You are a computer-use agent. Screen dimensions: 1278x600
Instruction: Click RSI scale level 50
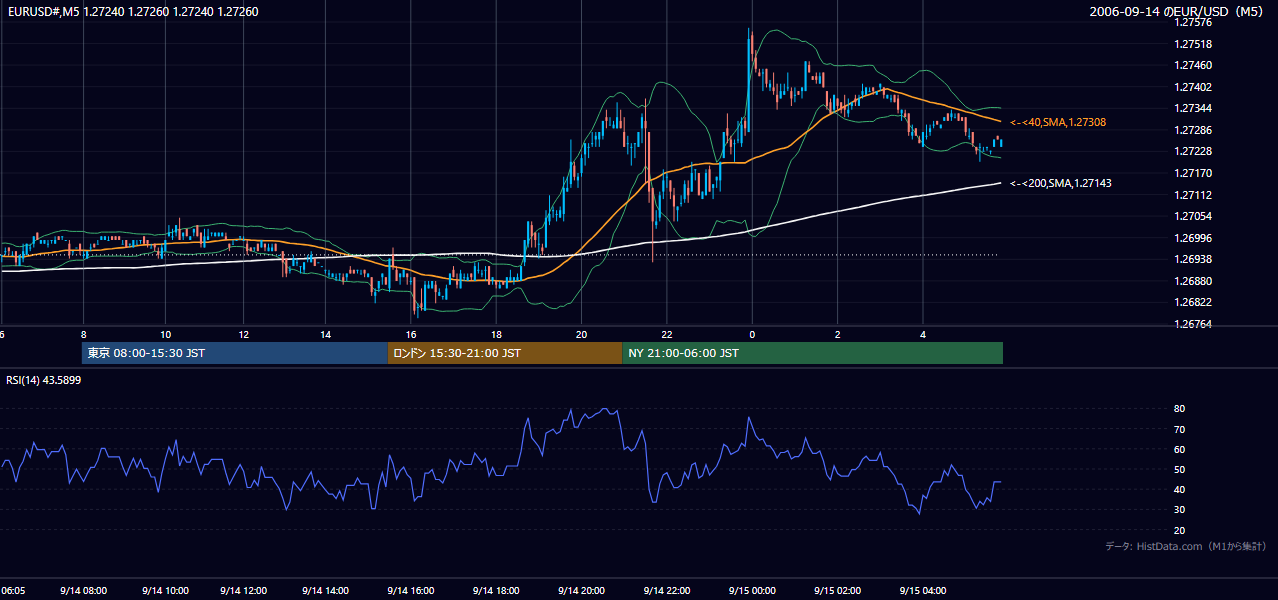tap(1179, 469)
